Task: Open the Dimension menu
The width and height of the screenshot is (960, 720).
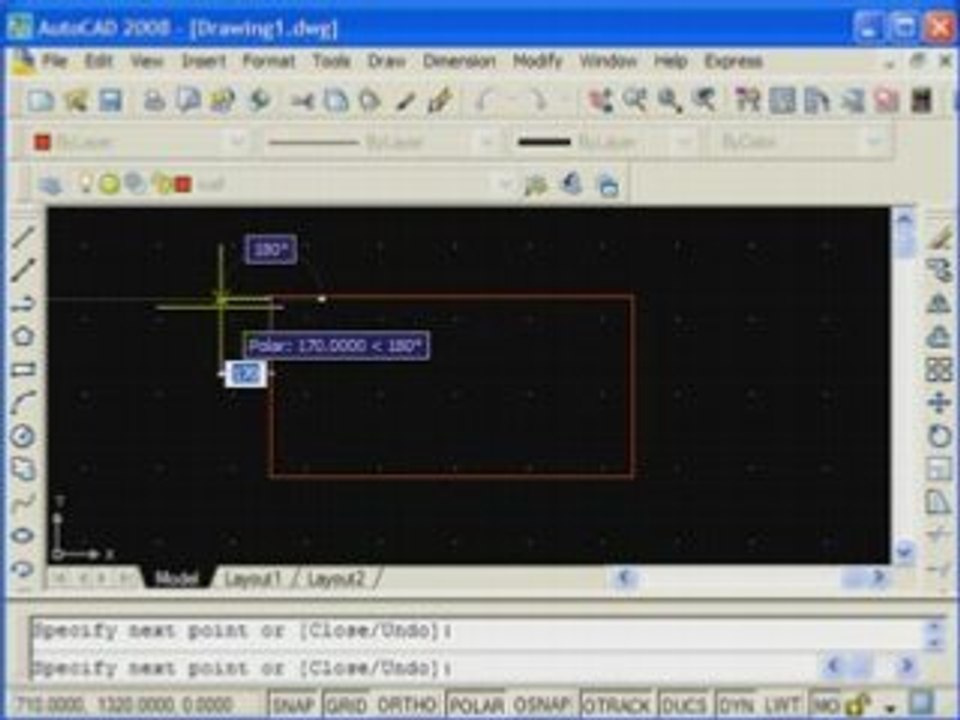Action: click(459, 61)
